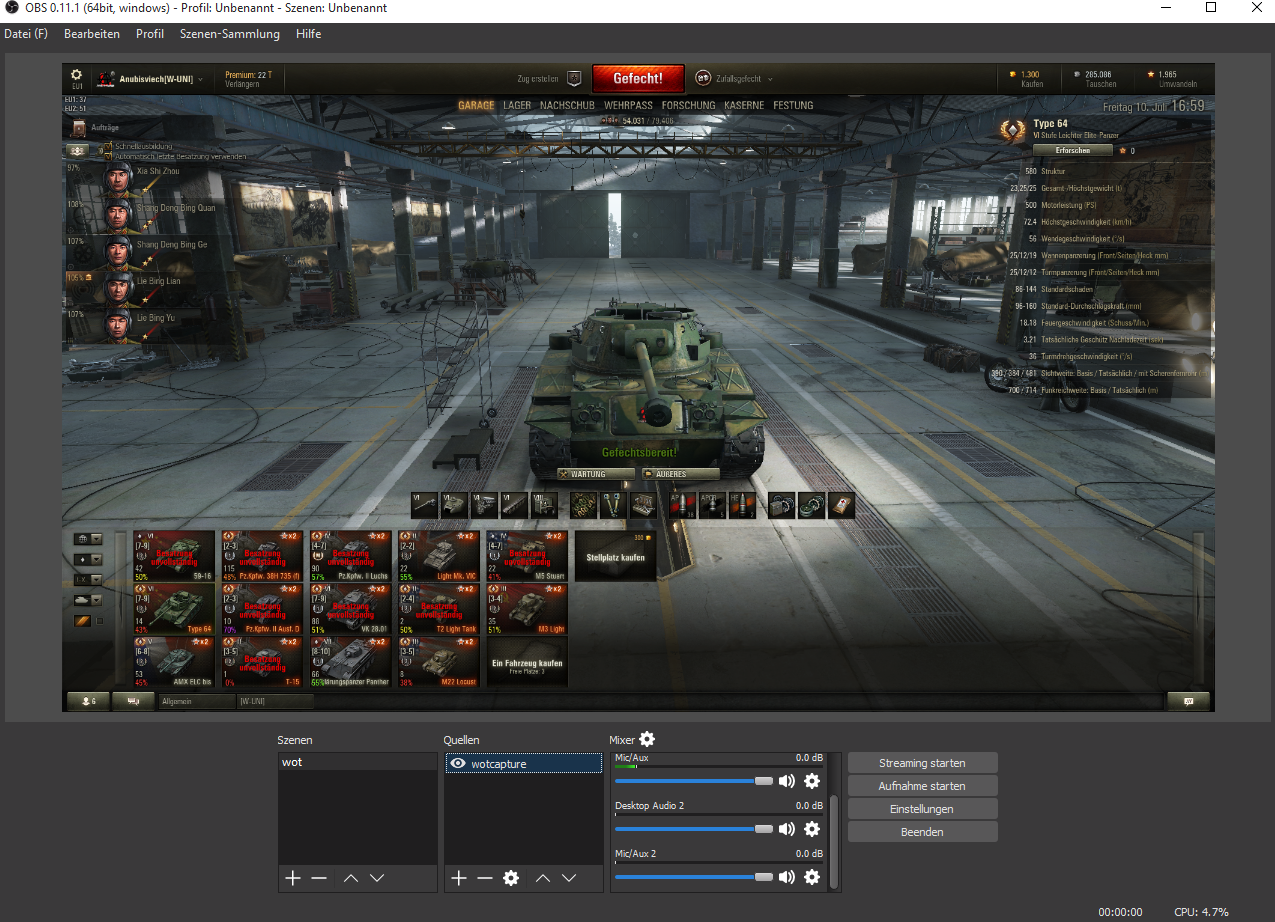Click the Mixer panel scrollbar

point(834,840)
